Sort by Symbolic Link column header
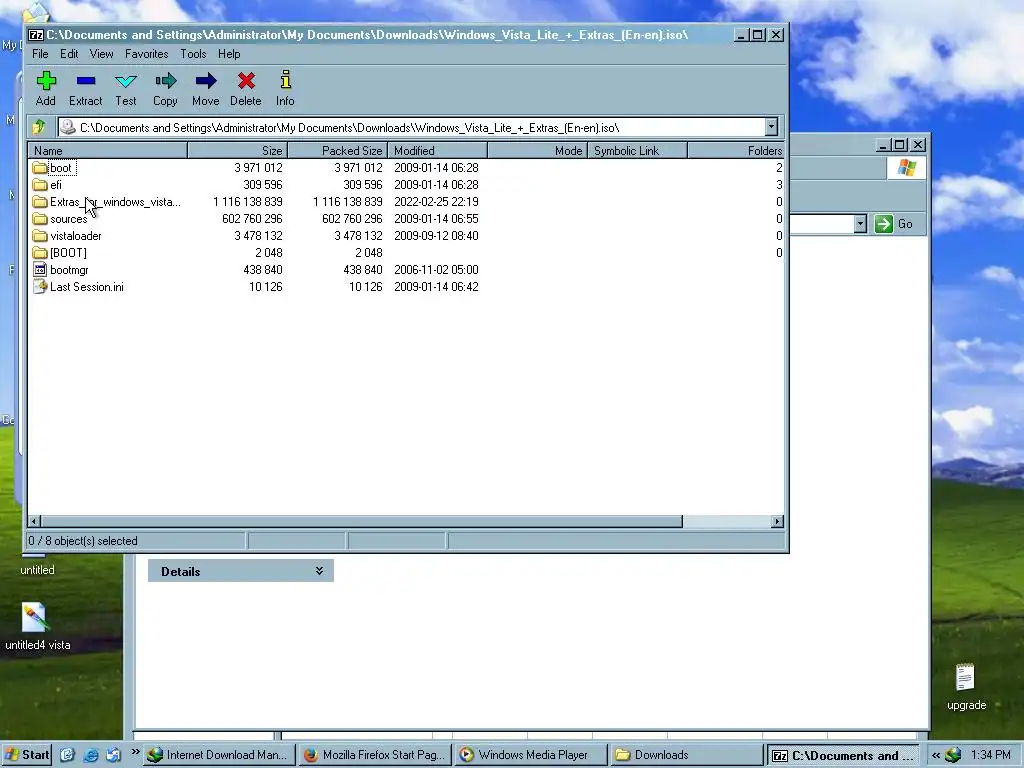1024x768 pixels. (x=637, y=150)
